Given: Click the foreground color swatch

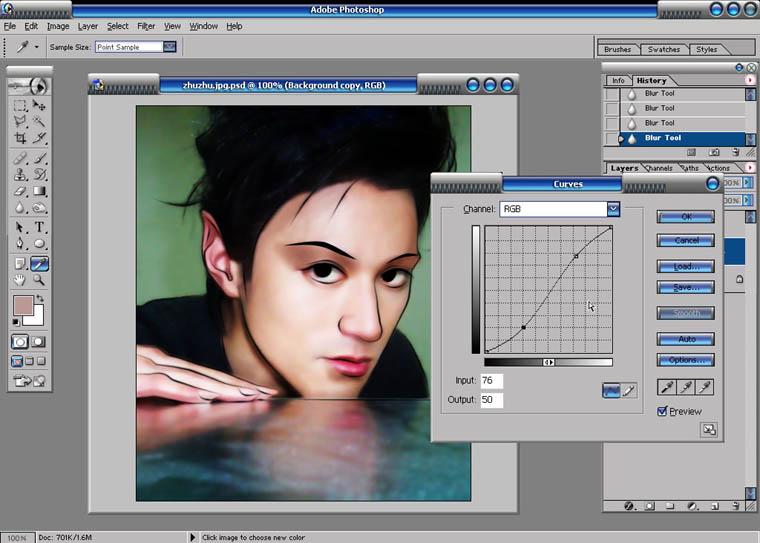Looking at the screenshot, I should pyautogui.click(x=22, y=305).
